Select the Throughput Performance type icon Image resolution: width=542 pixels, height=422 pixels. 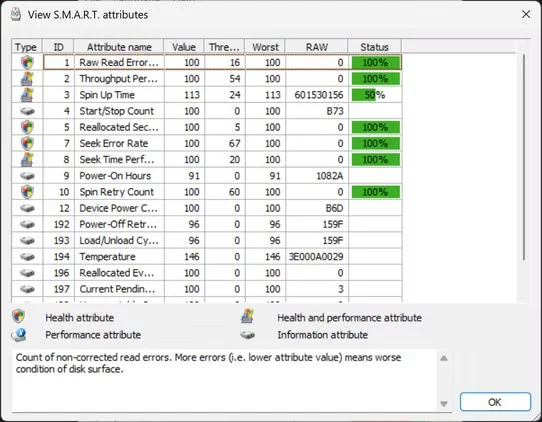coord(27,79)
